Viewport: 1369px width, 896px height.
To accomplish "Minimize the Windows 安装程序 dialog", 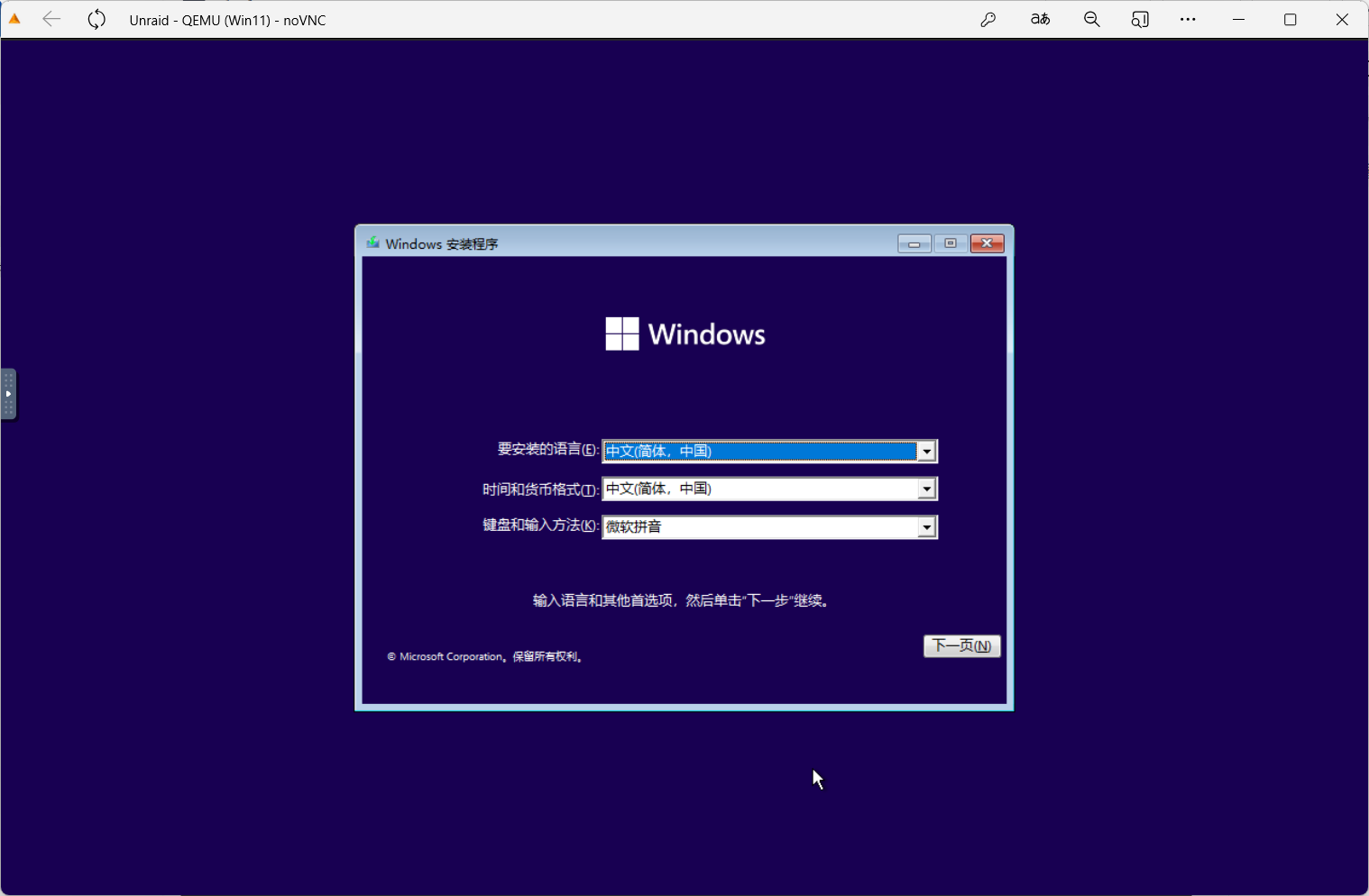I will [914, 243].
